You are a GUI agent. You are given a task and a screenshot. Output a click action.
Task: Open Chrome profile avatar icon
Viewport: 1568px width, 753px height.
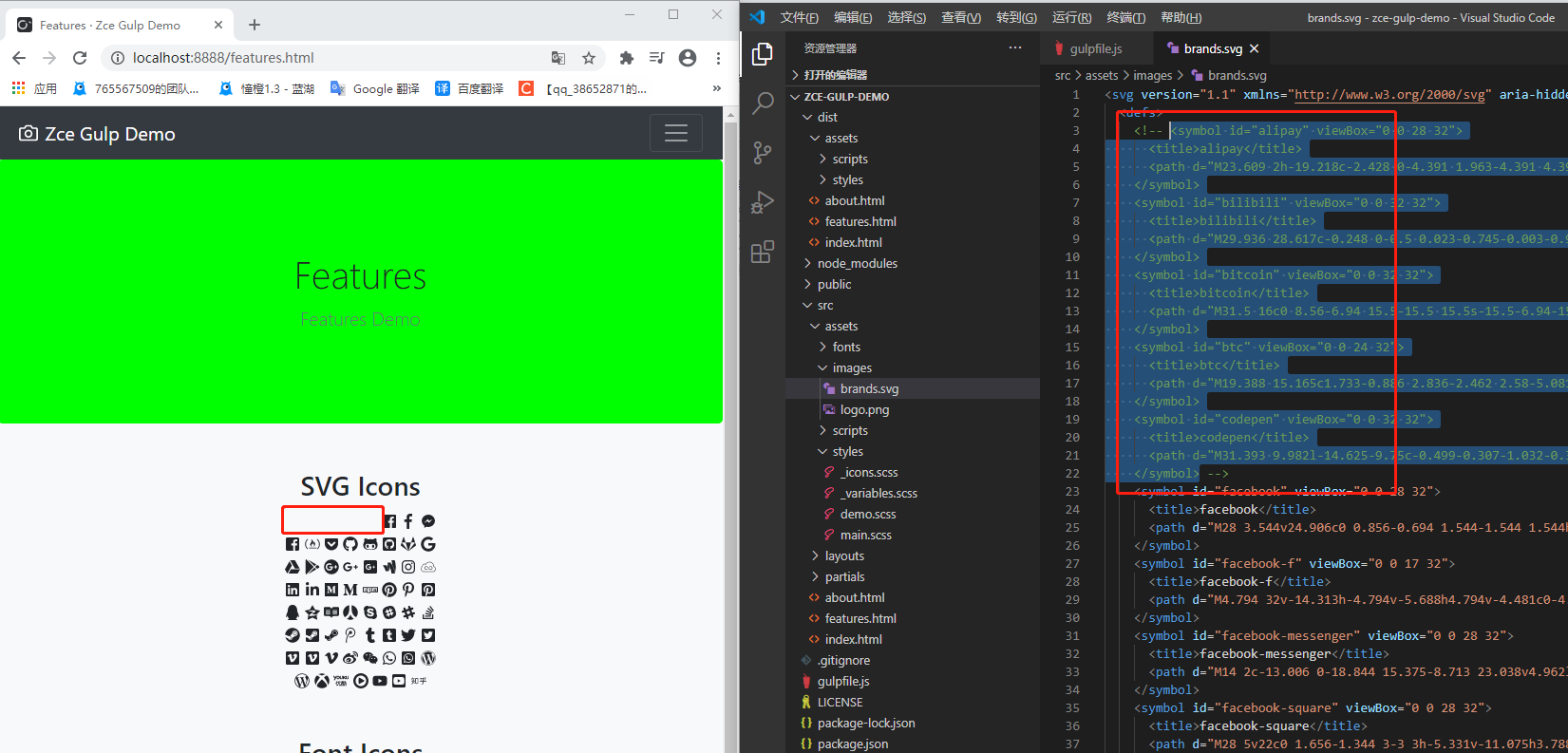pyautogui.click(x=688, y=58)
